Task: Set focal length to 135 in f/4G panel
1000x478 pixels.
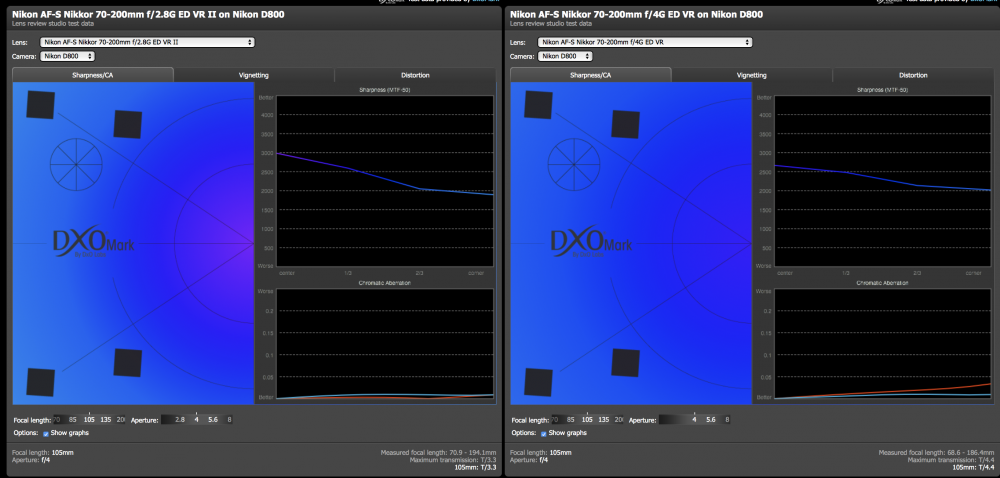Action: pos(604,420)
